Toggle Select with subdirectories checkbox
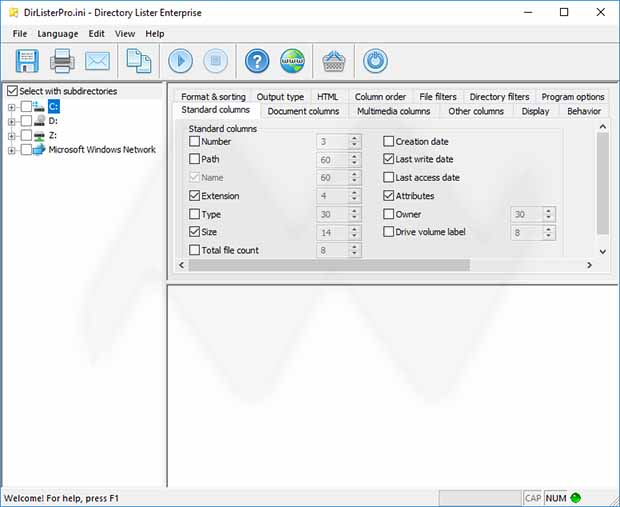 point(13,91)
